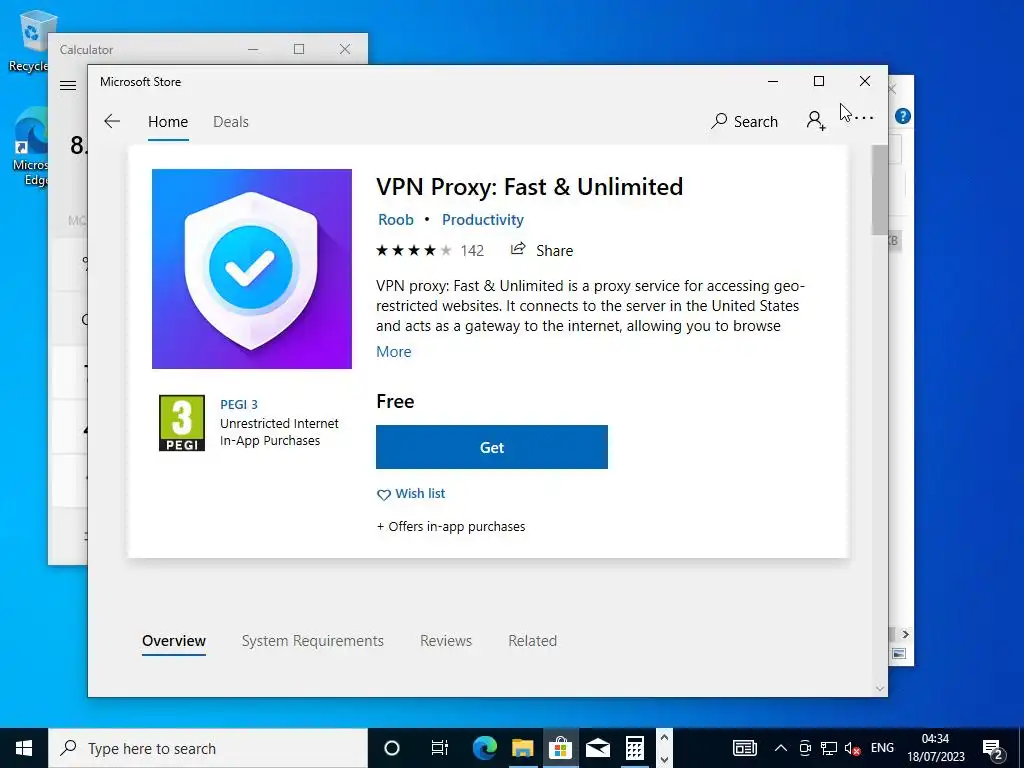Image resolution: width=1024 pixels, height=768 pixels.
Task: Click the Store scrollbar down arrow
Action: pyautogui.click(x=880, y=688)
